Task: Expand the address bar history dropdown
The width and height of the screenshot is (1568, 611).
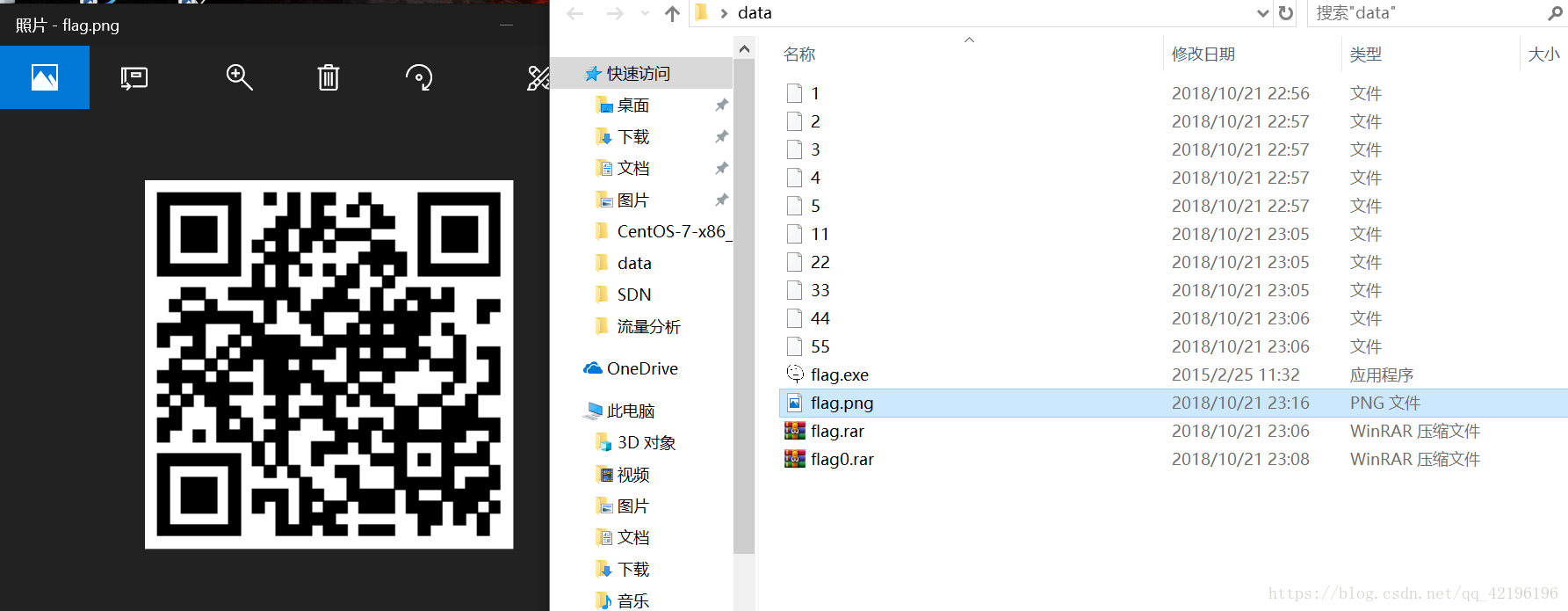Action: (x=1262, y=13)
